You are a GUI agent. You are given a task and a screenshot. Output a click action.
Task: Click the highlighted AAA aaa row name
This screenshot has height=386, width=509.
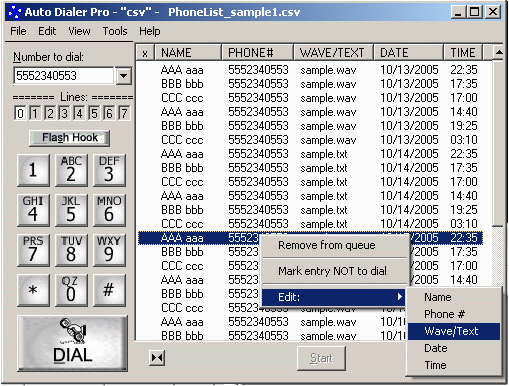click(x=182, y=238)
